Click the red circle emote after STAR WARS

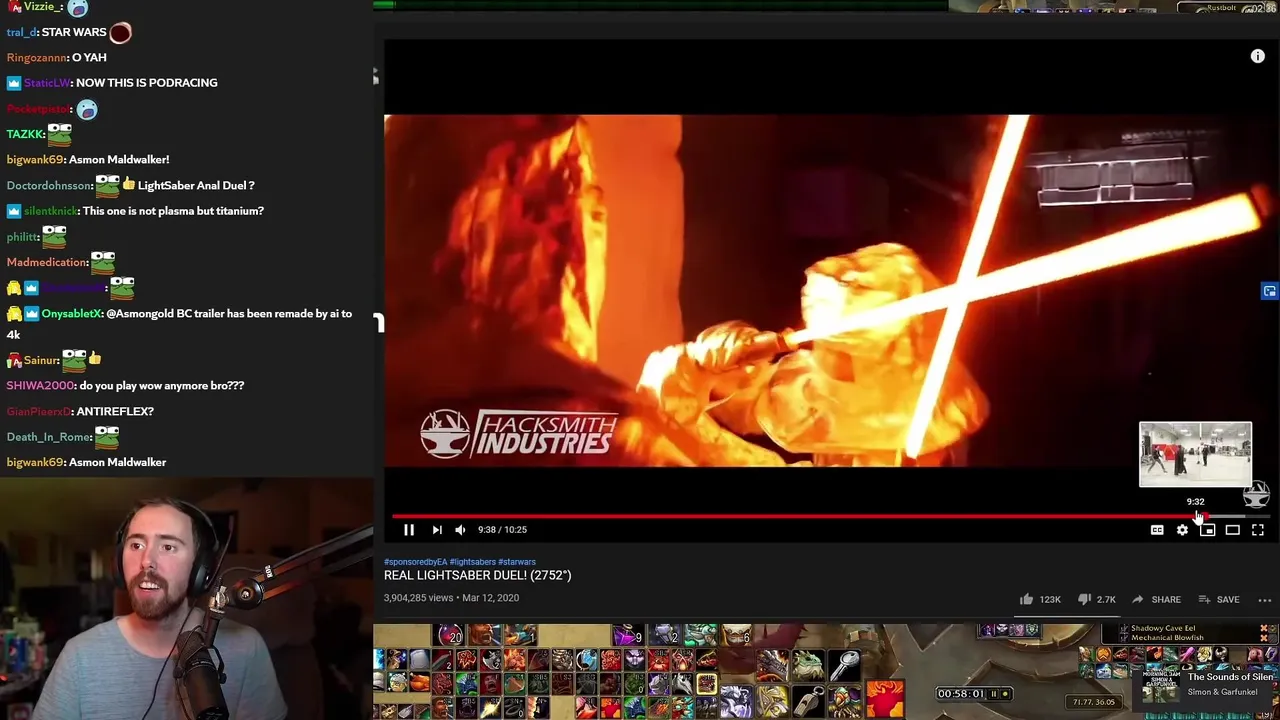coord(120,32)
